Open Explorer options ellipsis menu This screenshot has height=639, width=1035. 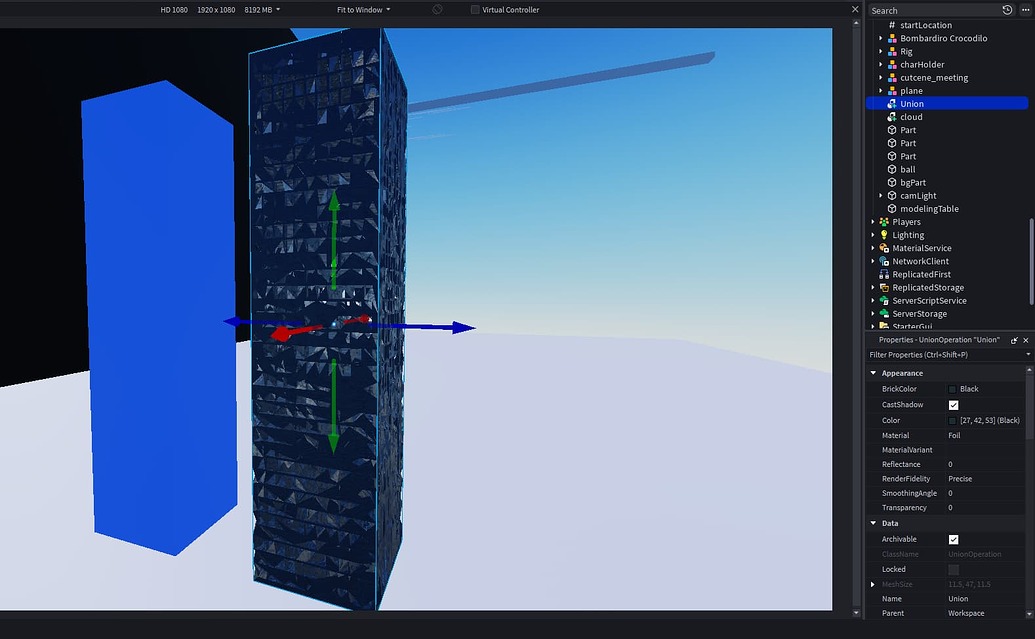[x=1025, y=10]
